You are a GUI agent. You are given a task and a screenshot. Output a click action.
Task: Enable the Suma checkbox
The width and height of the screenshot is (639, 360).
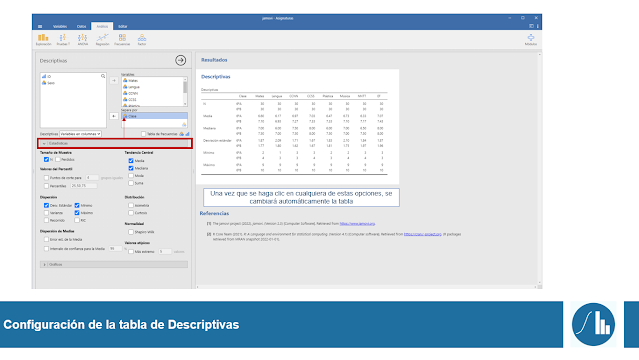[x=131, y=183]
